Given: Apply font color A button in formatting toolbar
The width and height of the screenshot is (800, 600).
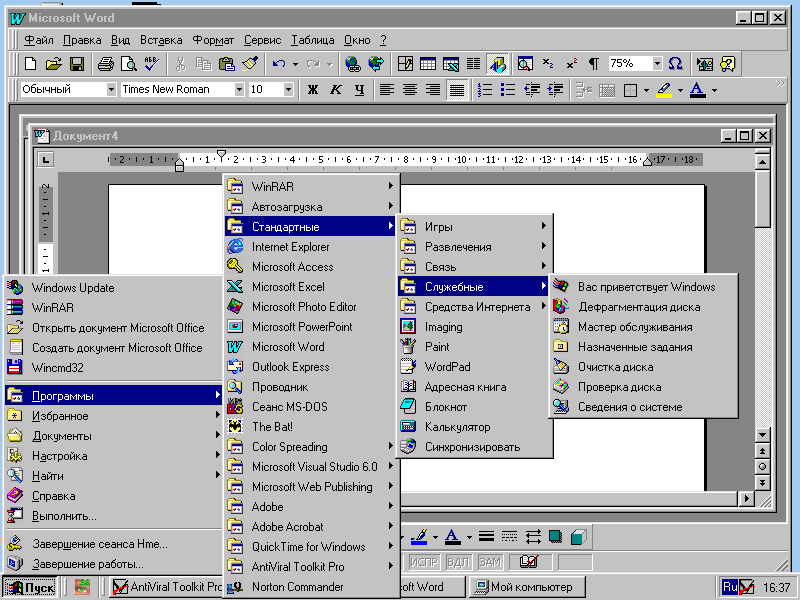Looking at the screenshot, I should click(x=697, y=90).
